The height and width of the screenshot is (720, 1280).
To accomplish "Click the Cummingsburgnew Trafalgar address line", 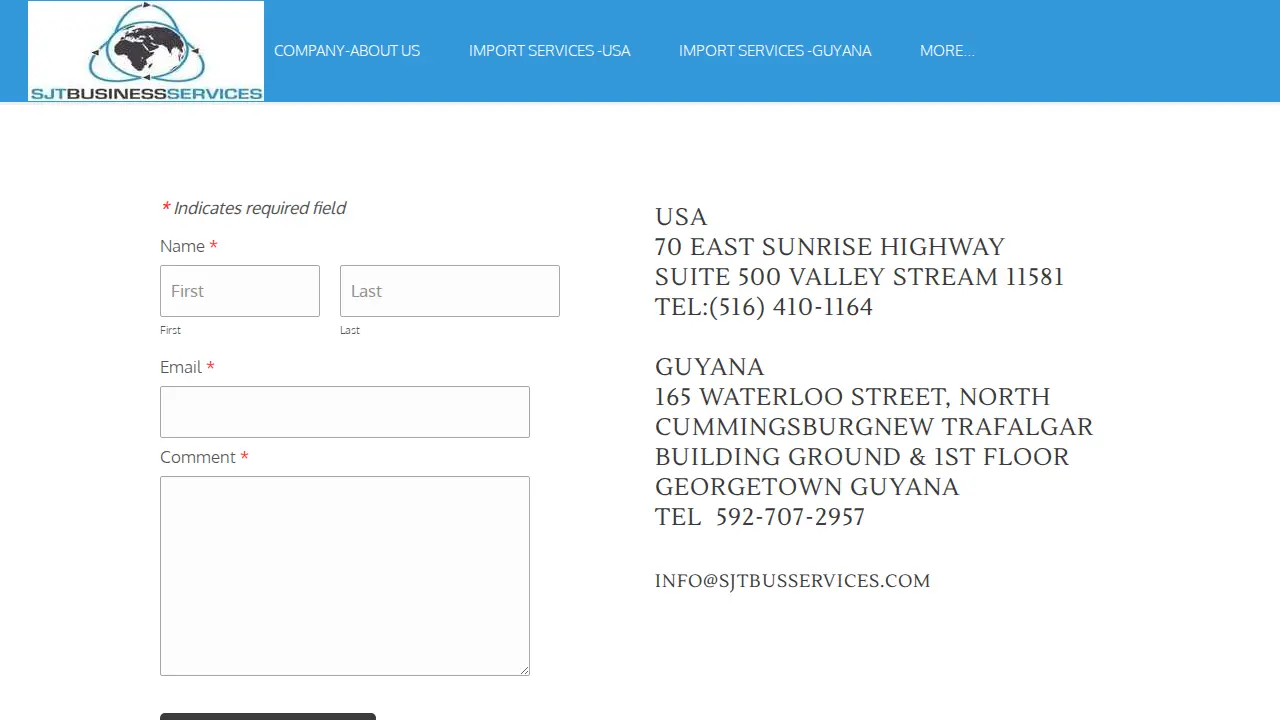I will click(874, 427).
